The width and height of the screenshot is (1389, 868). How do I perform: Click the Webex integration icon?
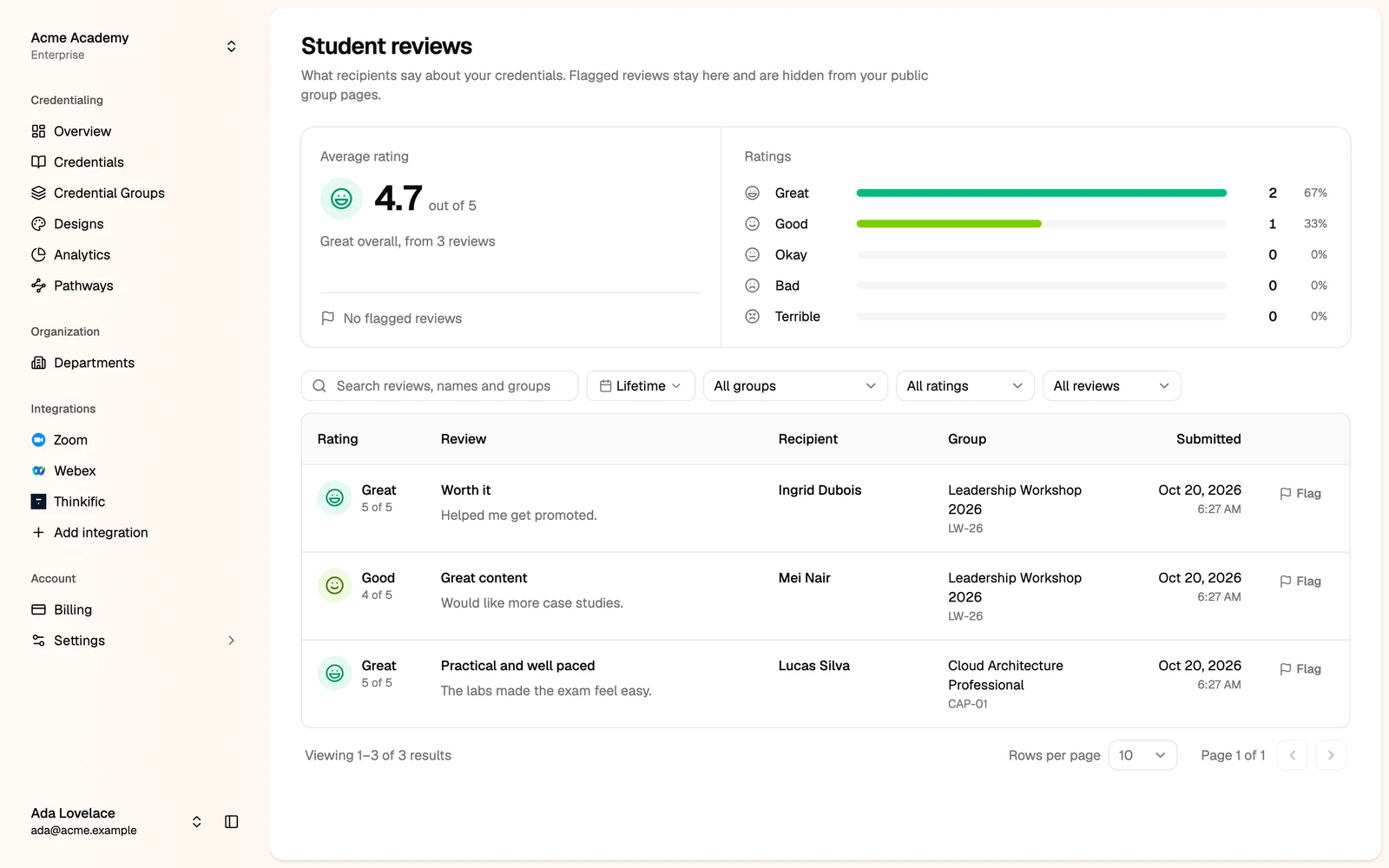pos(38,470)
